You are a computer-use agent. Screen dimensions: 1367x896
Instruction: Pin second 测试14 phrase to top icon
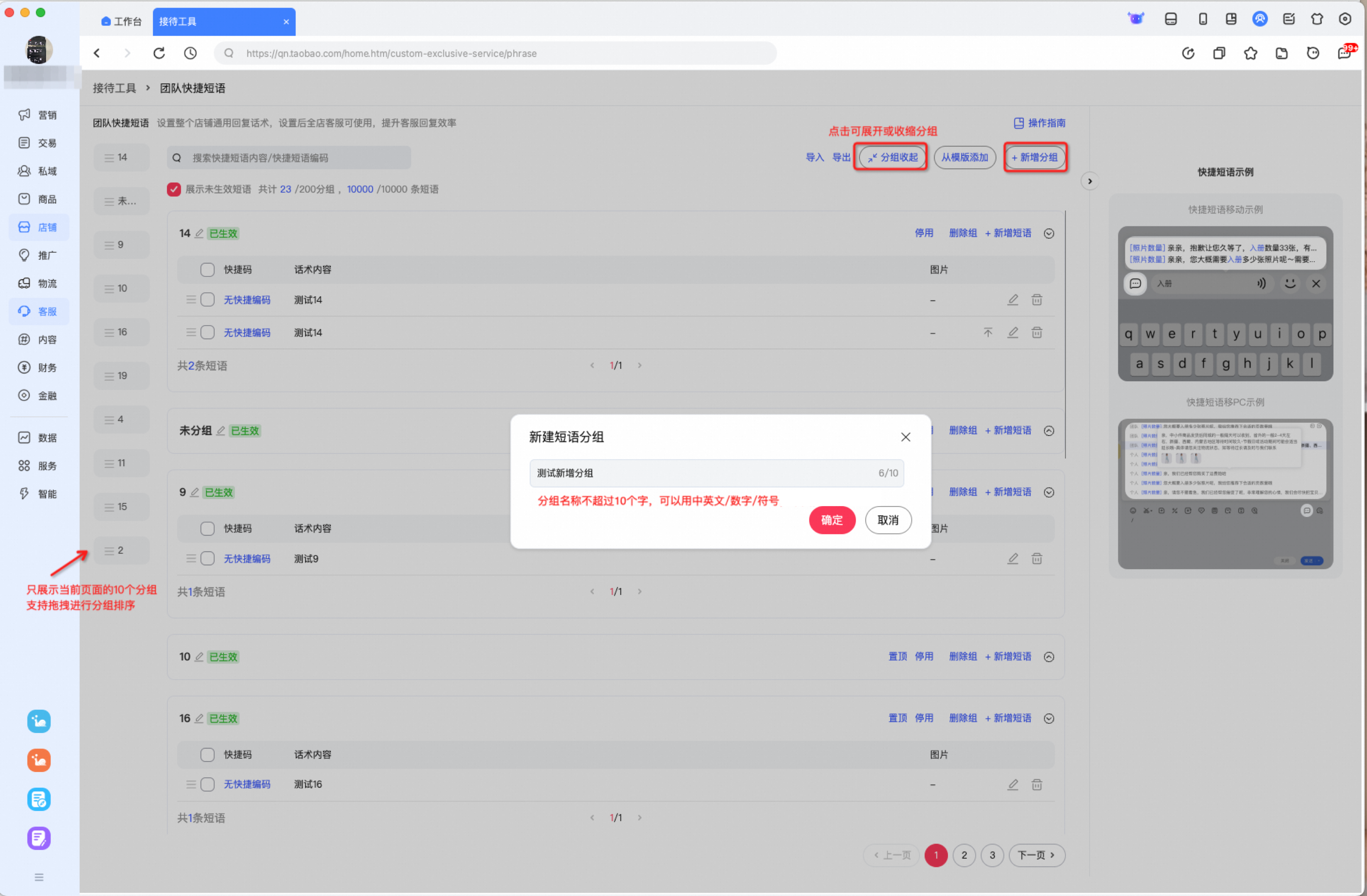click(988, 333)
